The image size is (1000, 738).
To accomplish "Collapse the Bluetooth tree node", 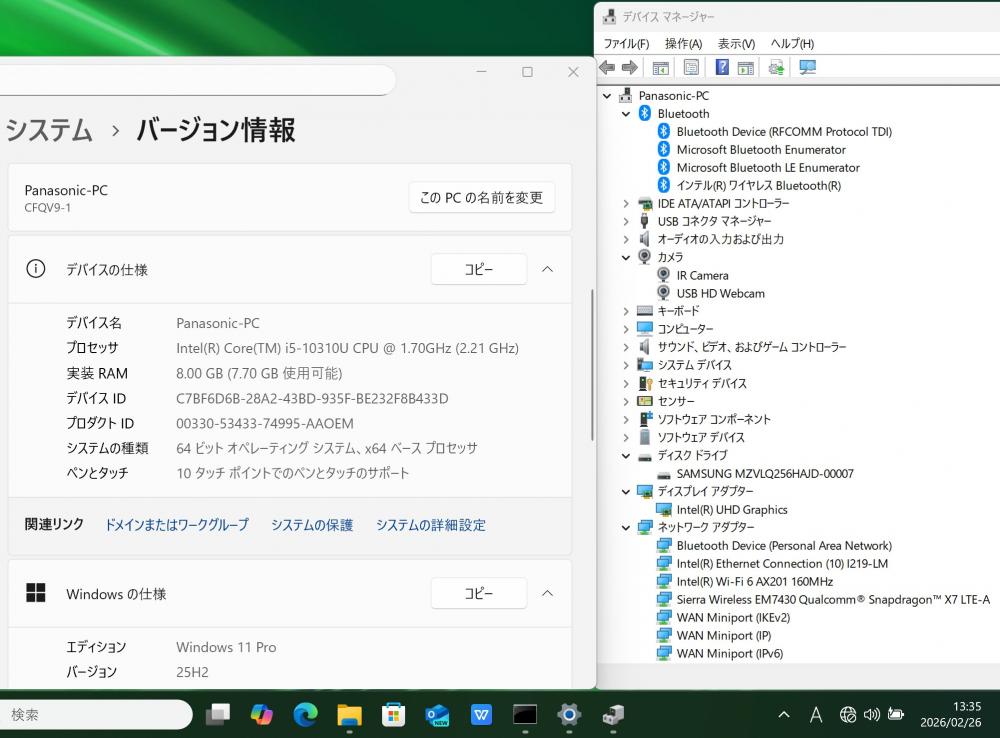I will click(x=626, y=114).
